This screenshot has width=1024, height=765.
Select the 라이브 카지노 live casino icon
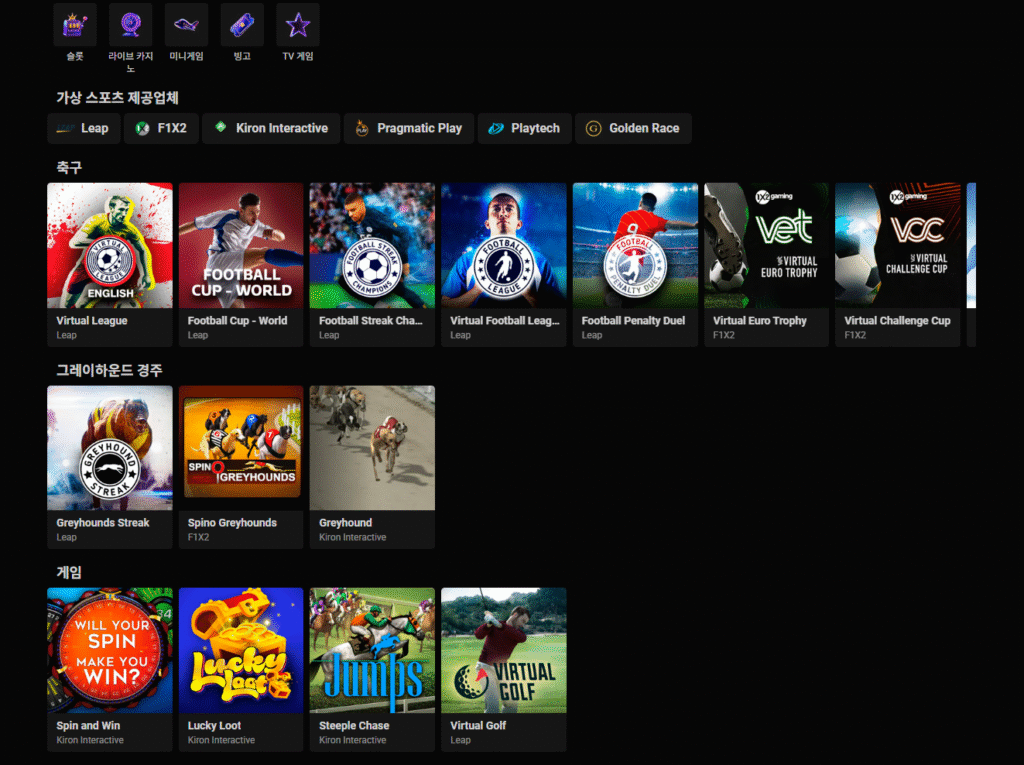130,25
